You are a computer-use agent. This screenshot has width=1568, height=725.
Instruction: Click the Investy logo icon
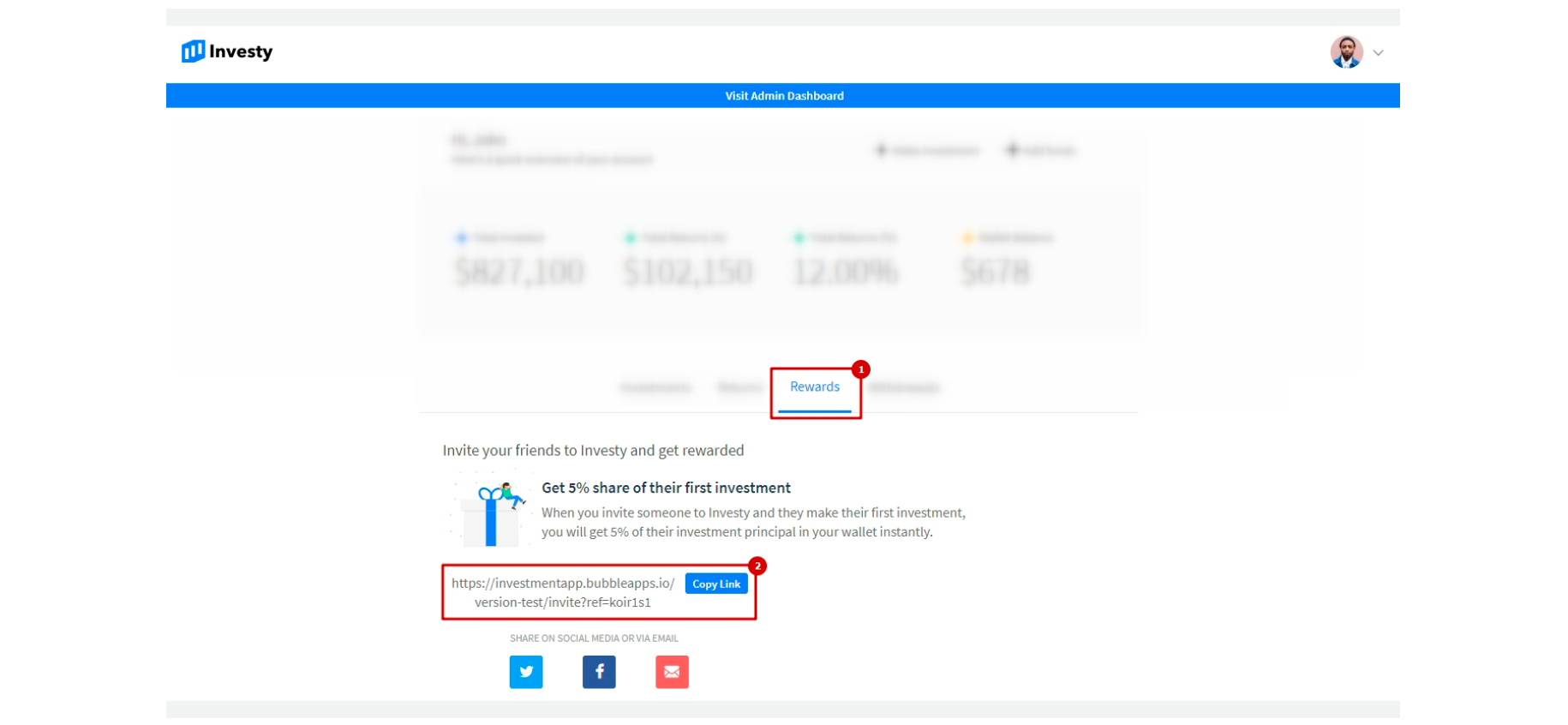coord(193,51)
